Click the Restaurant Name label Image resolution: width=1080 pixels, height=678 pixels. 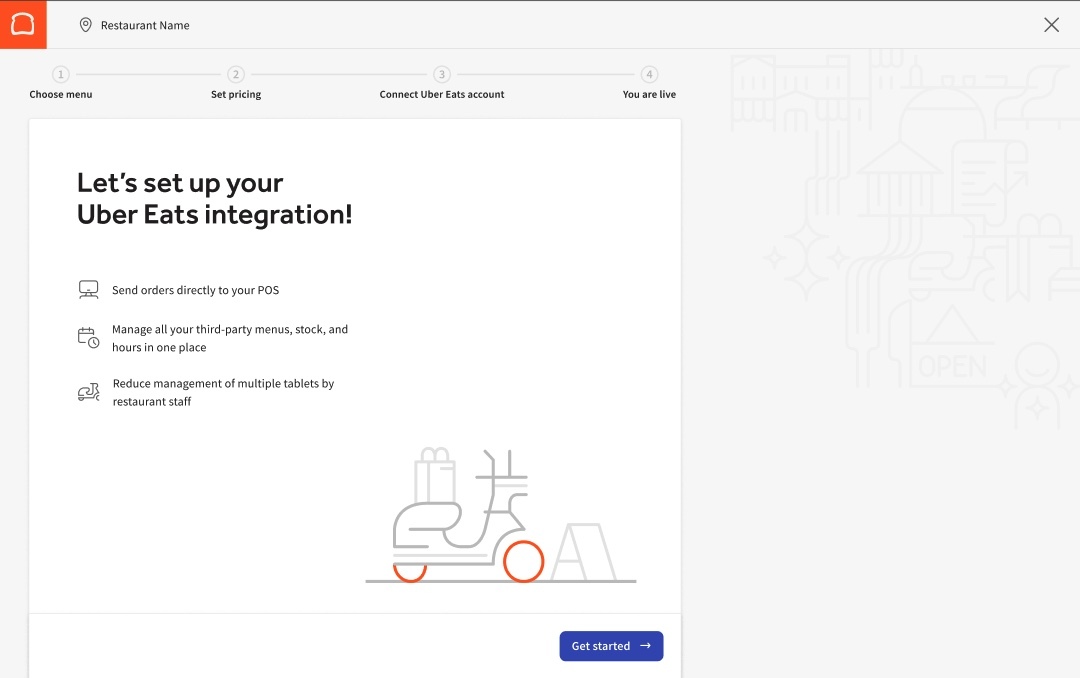143,25
